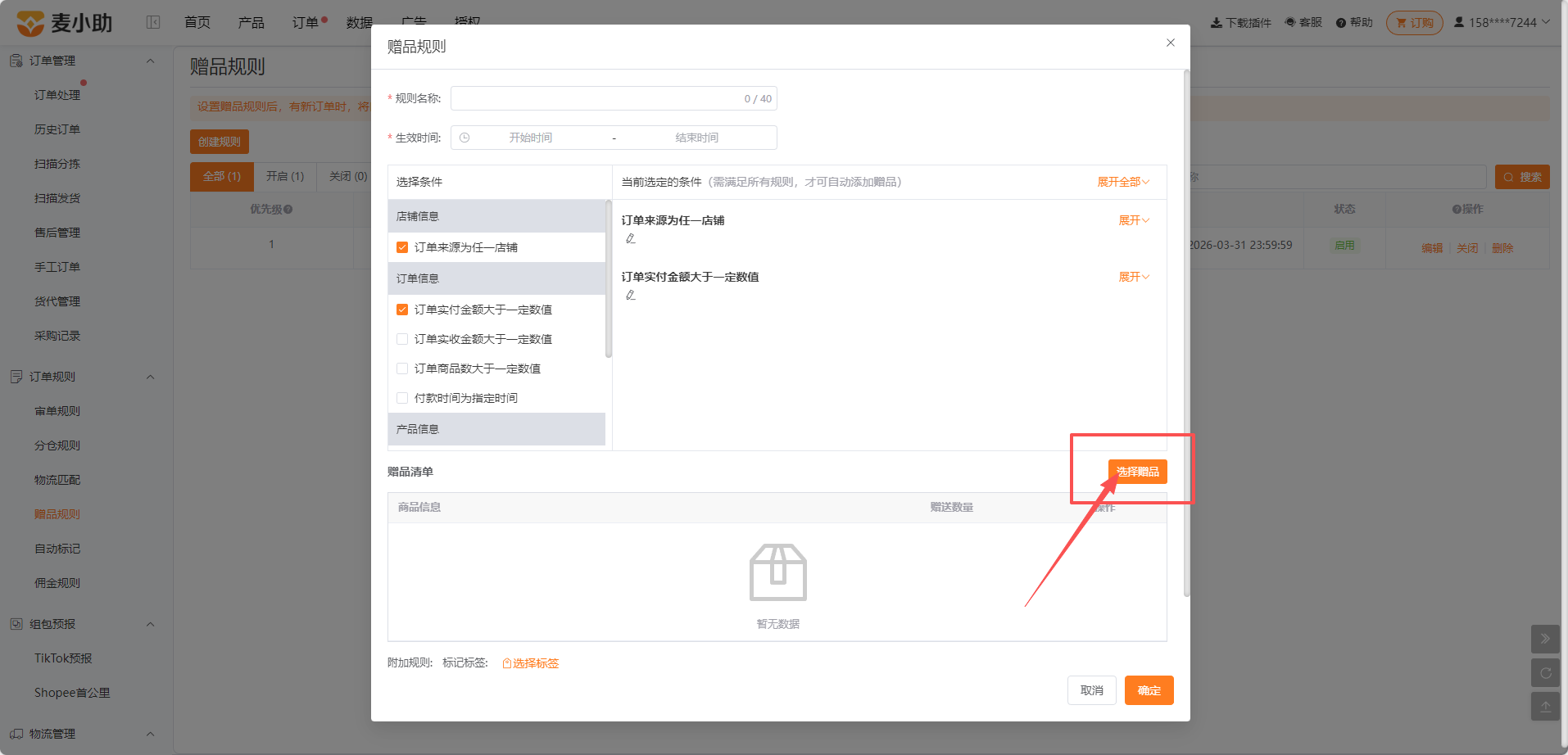
Task: Click the 操作 column help icon
Action: pyautogui.click(x=1457, y=210)
